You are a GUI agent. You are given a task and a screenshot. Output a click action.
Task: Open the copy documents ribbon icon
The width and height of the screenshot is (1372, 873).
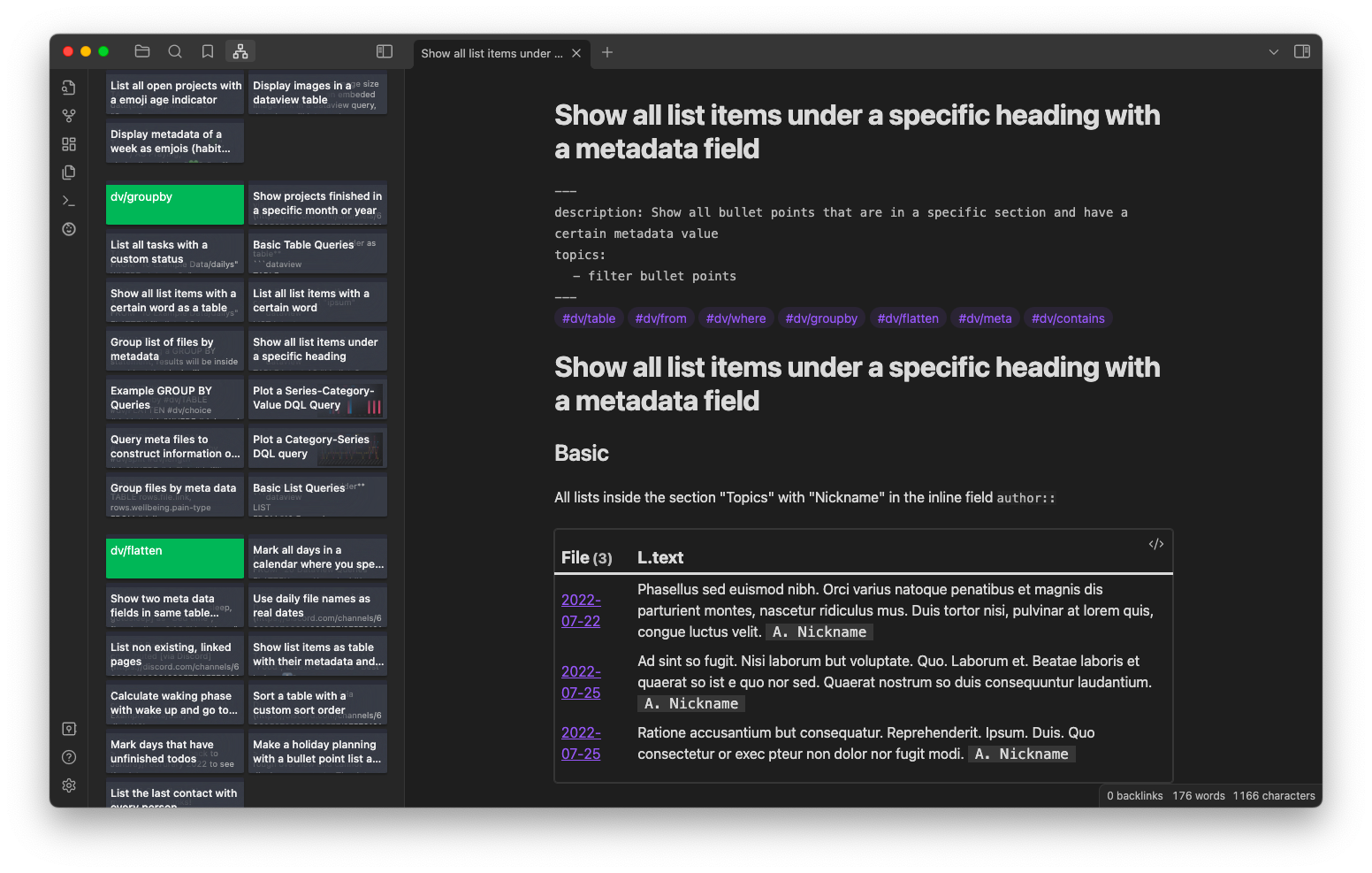[69, 172]
